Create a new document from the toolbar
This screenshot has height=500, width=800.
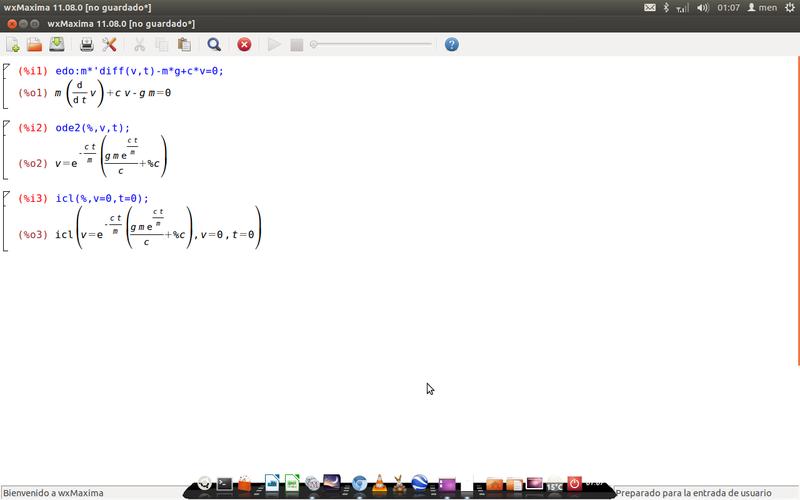[x=13, y=45]
